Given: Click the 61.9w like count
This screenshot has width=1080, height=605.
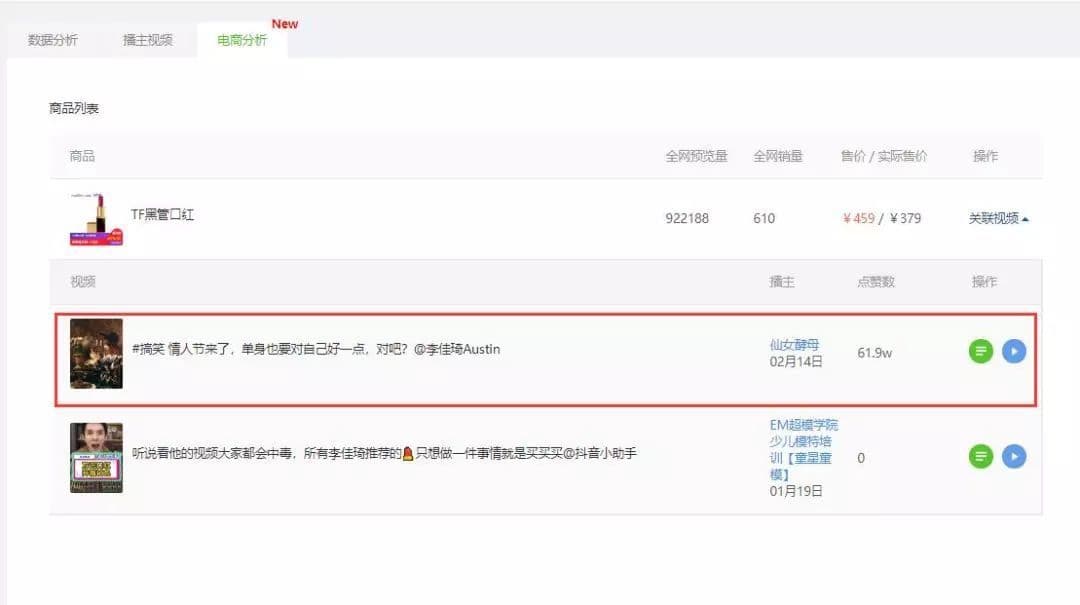Looking at the screenshot, I should coord(875,351).
